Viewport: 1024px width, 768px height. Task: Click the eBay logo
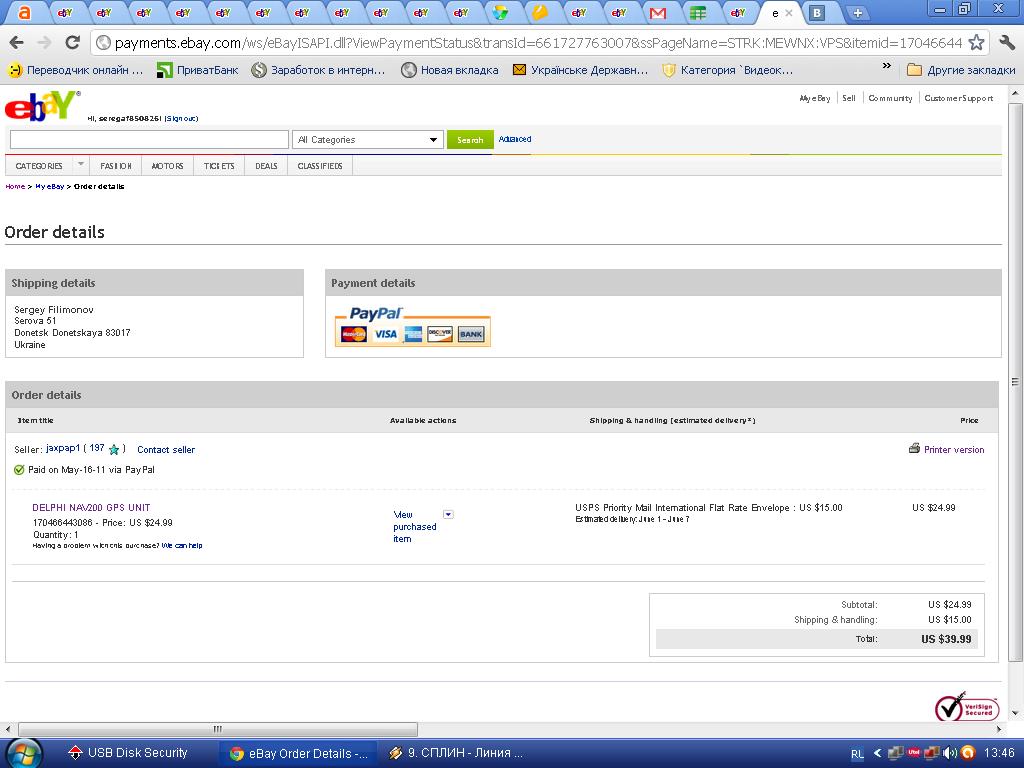tap(42, 106)
